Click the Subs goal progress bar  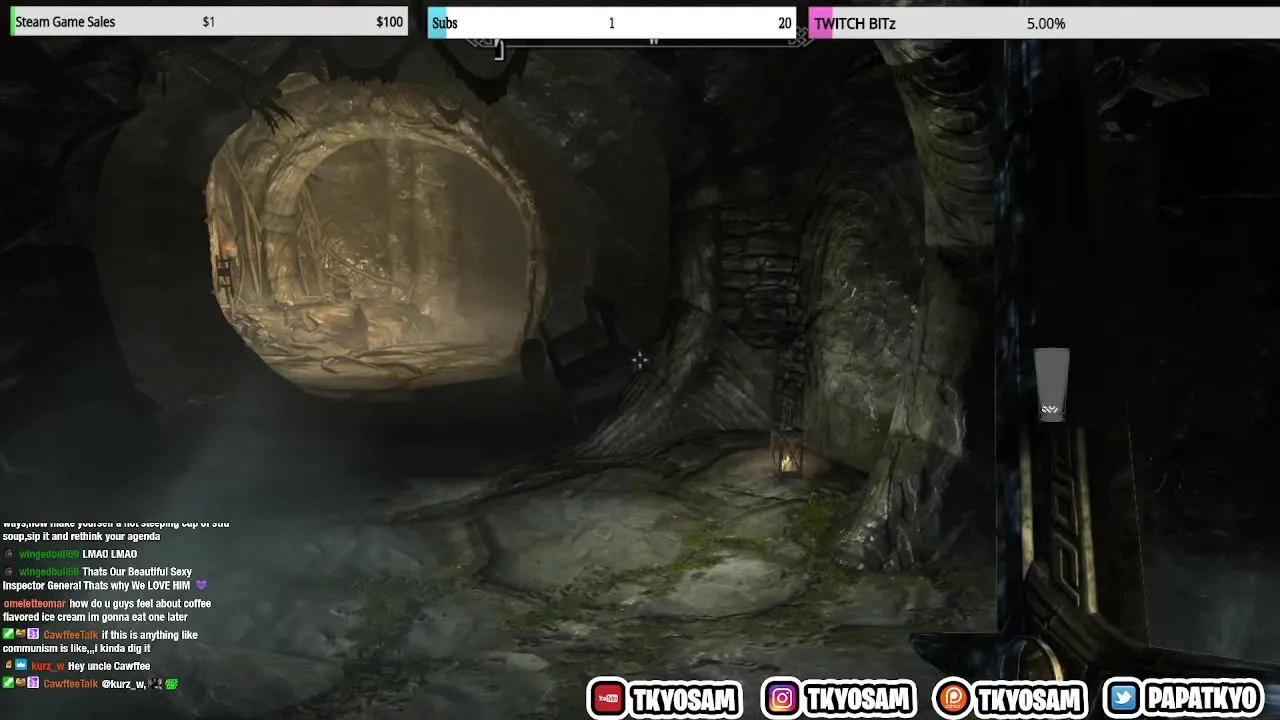[x=612, y=23]
